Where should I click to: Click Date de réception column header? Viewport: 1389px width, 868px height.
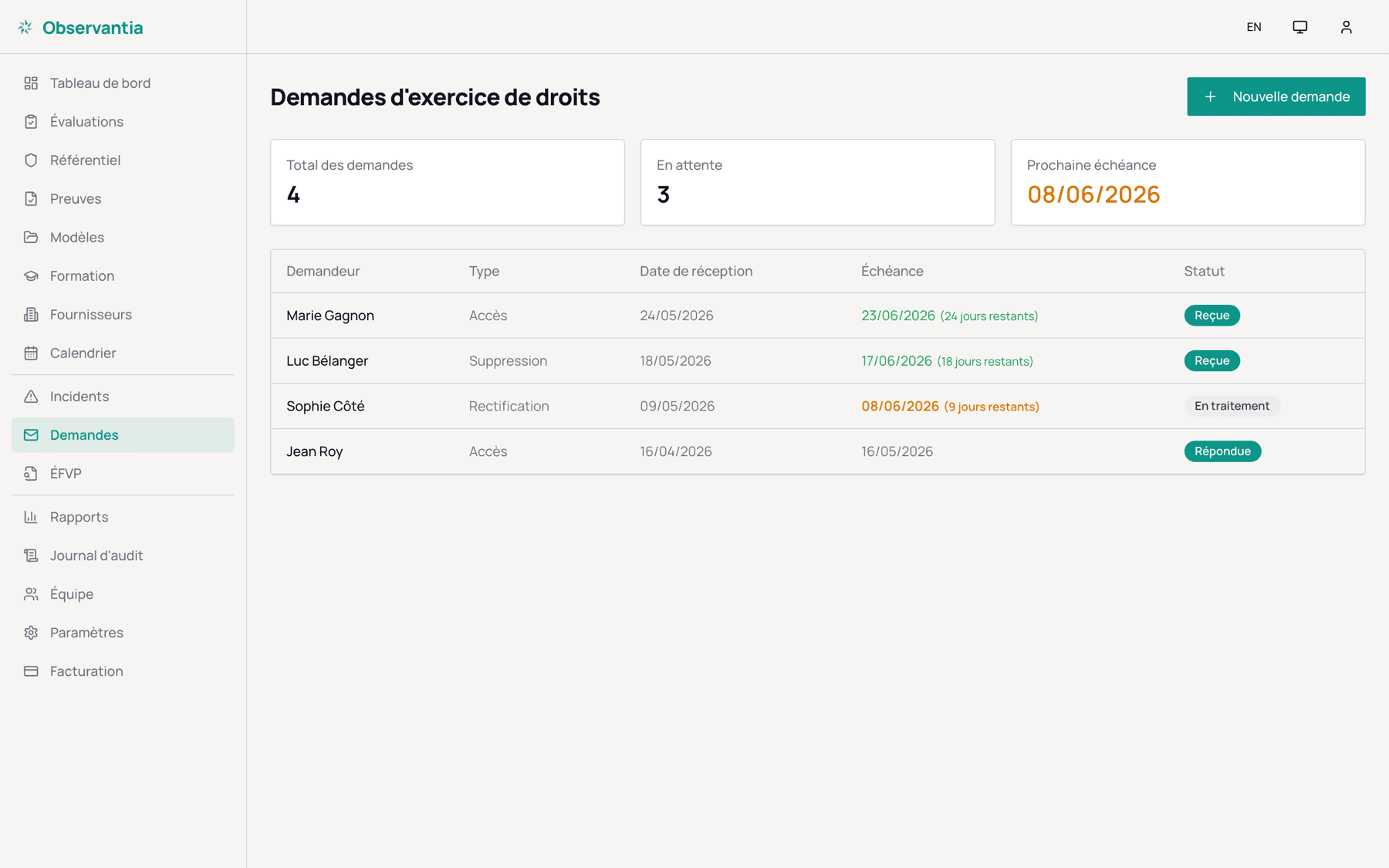click(x=696, y=271)
